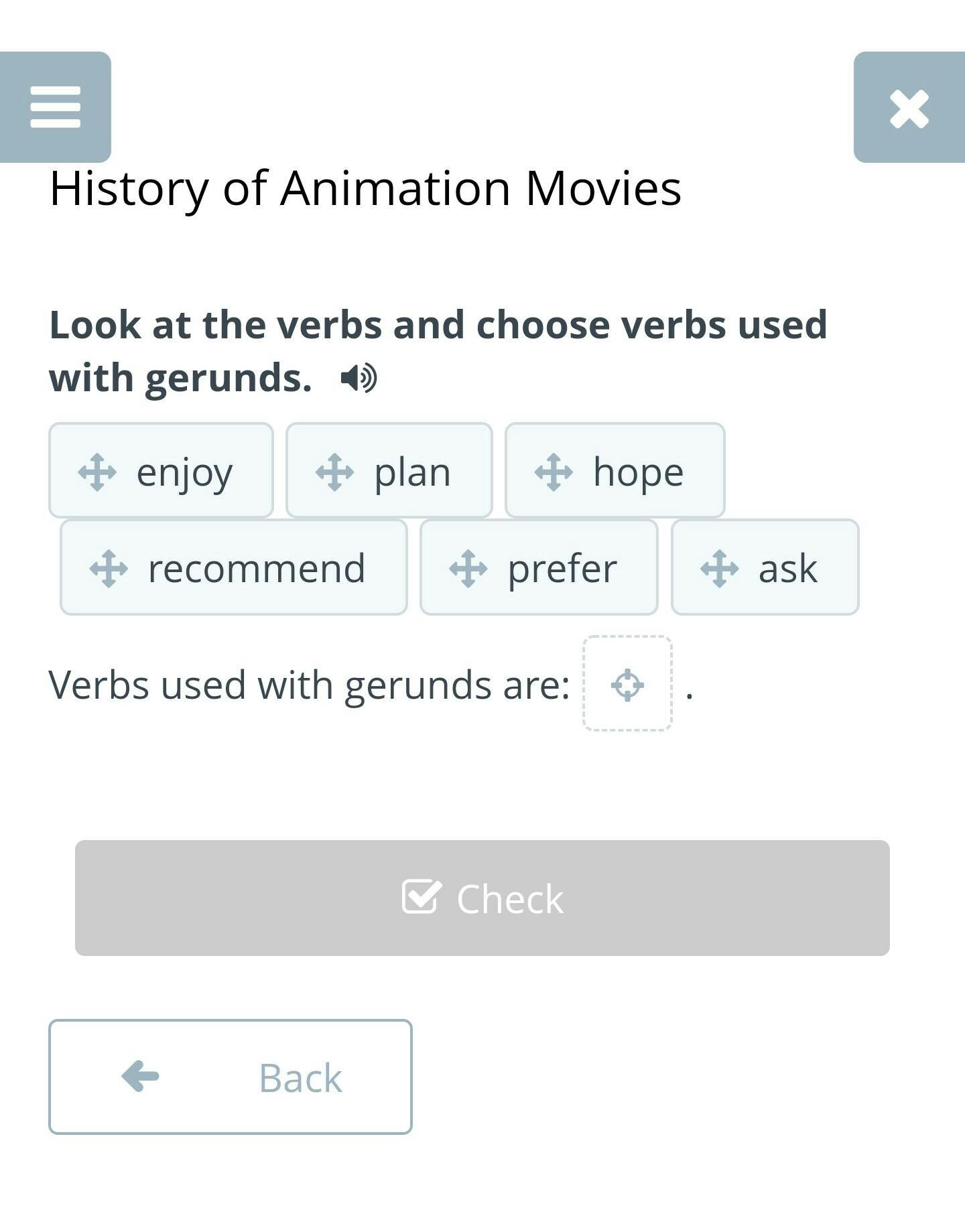Click the drag handle on 'prefer'
965x1232 pixels.
[x=468, y=569]
